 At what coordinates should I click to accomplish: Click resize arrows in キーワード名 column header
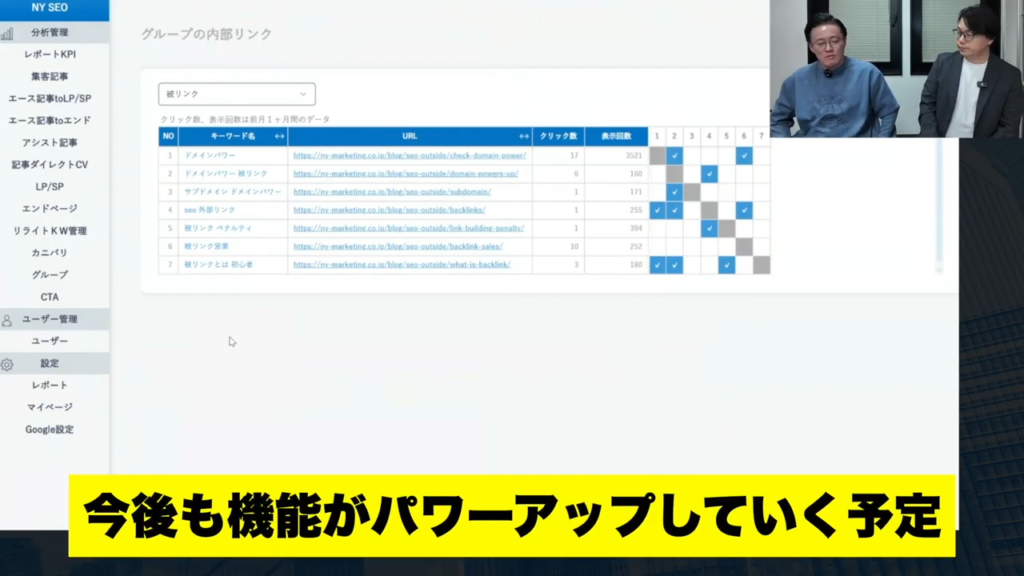pyautogui.click(x=279, y=137)
